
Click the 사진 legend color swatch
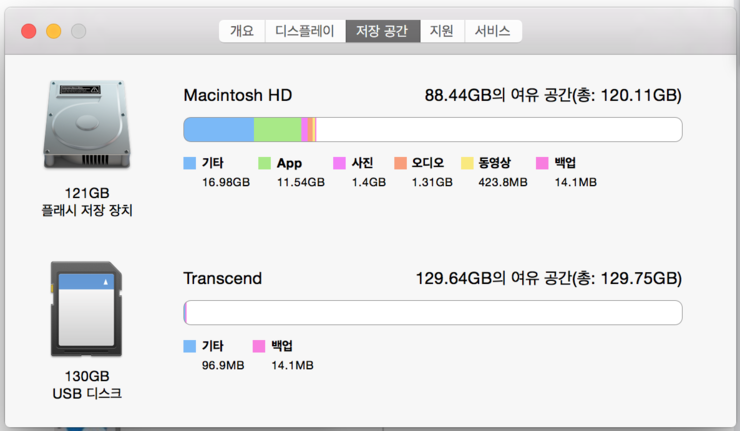click(x=339, y=163)
